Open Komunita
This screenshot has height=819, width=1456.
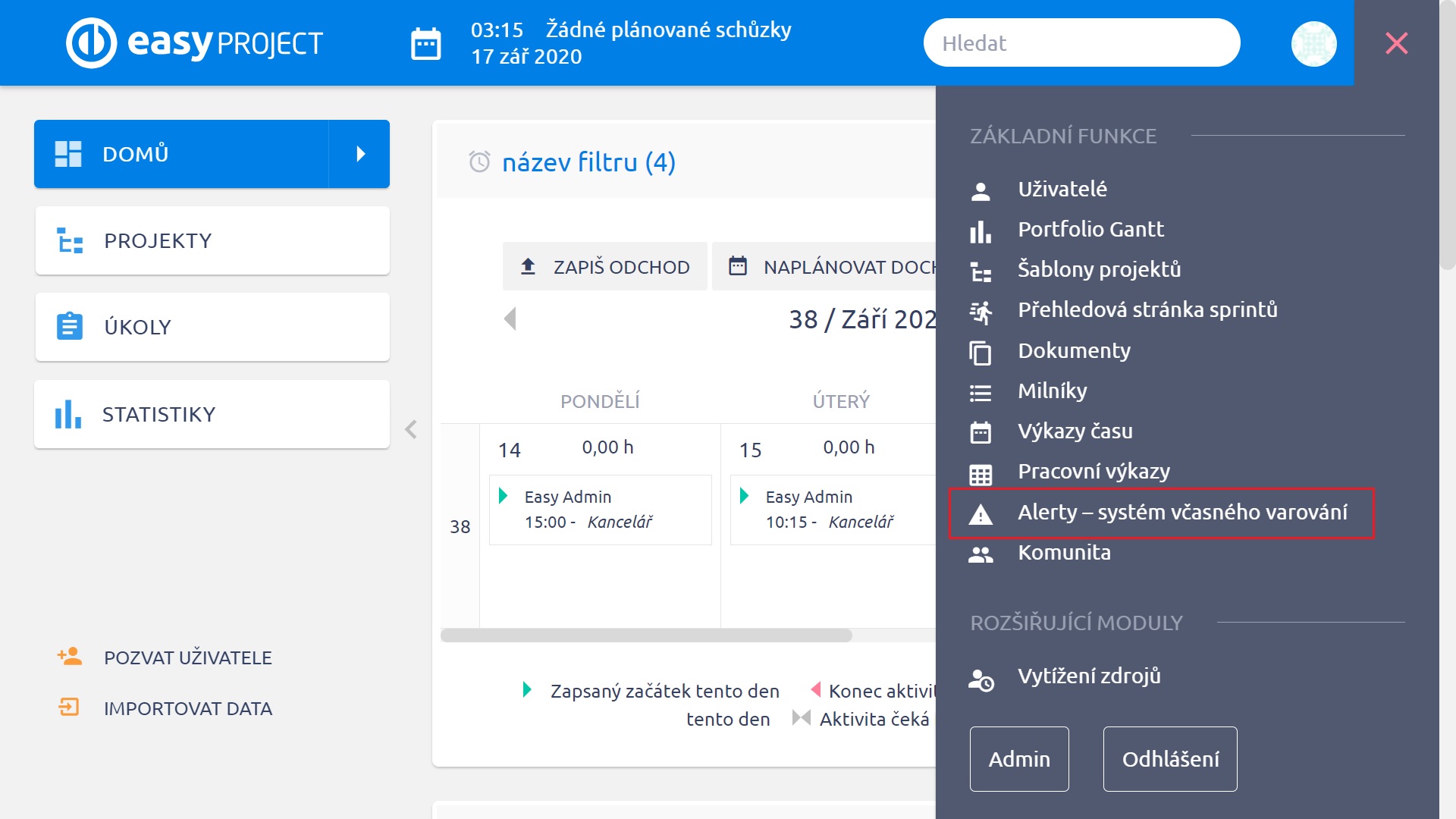pos(1065,552)
